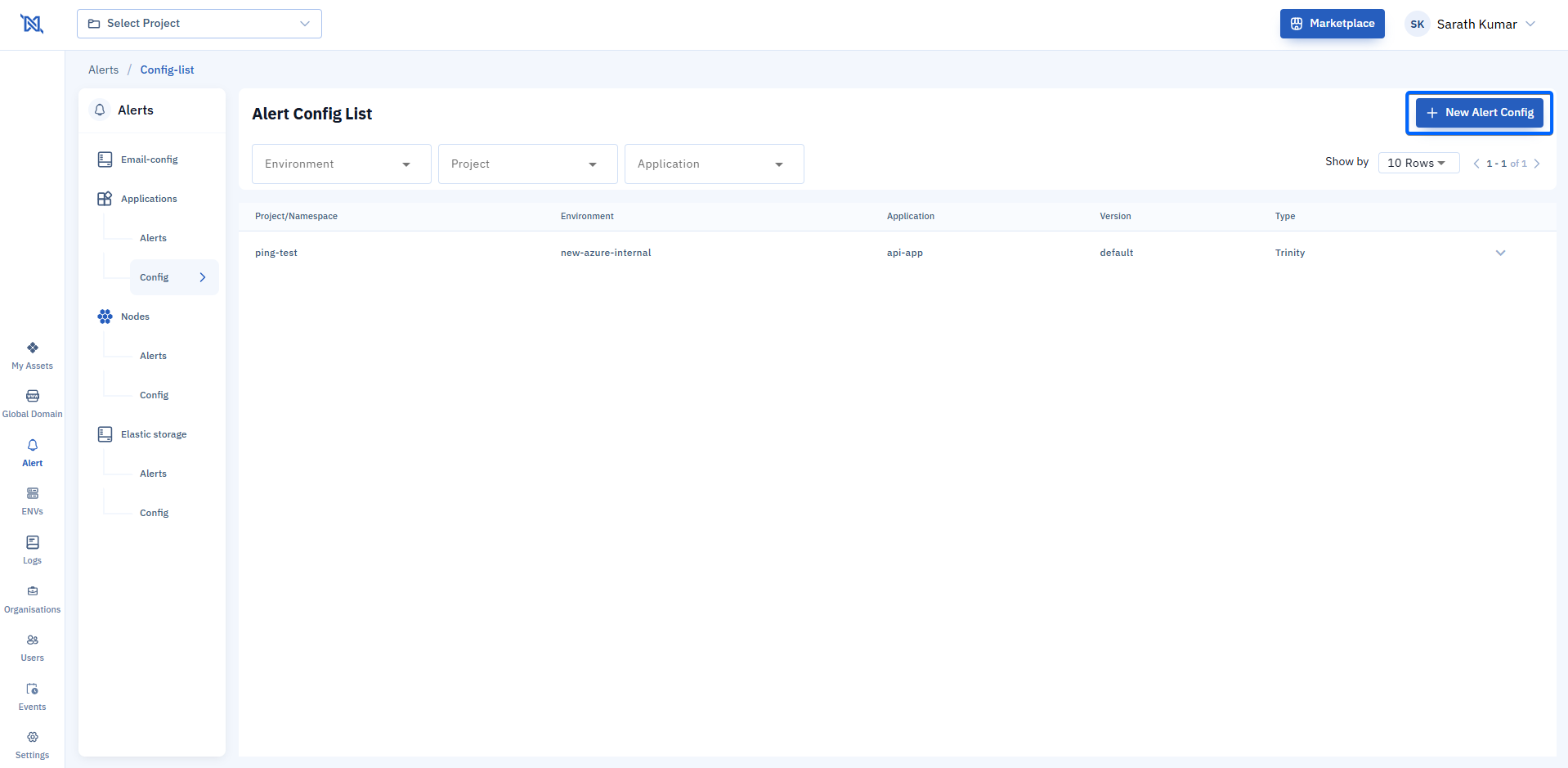Click the app logo in top-left corner
Viewport: 1568px width, 768px height.
coord(32,24)
